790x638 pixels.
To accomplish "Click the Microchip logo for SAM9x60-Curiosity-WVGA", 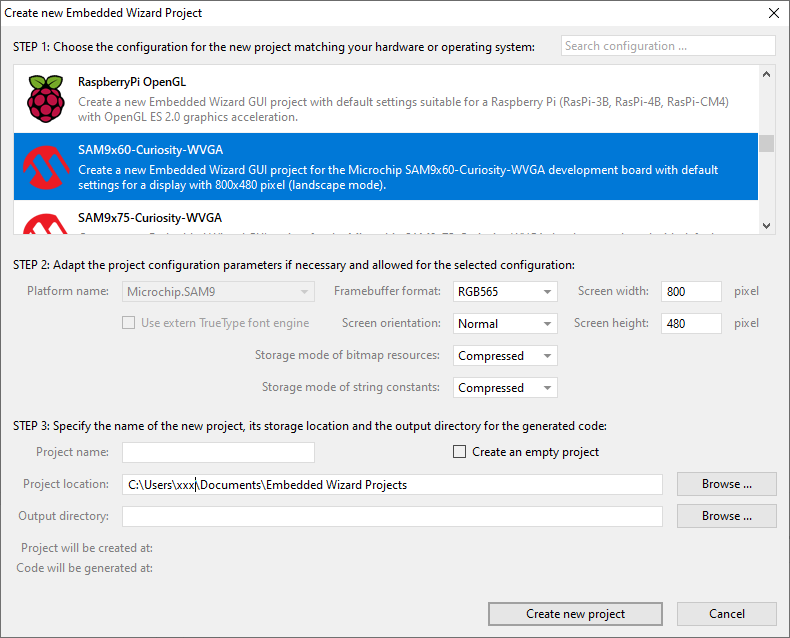I will click(x=44, y=166).
